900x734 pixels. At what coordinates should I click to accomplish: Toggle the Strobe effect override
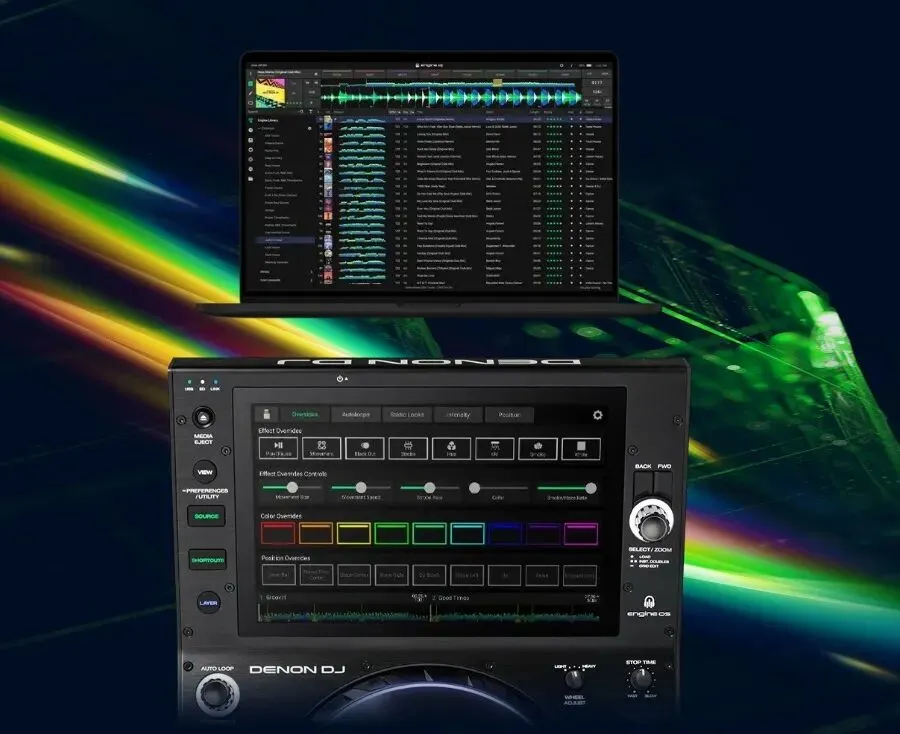pos(408,448)
